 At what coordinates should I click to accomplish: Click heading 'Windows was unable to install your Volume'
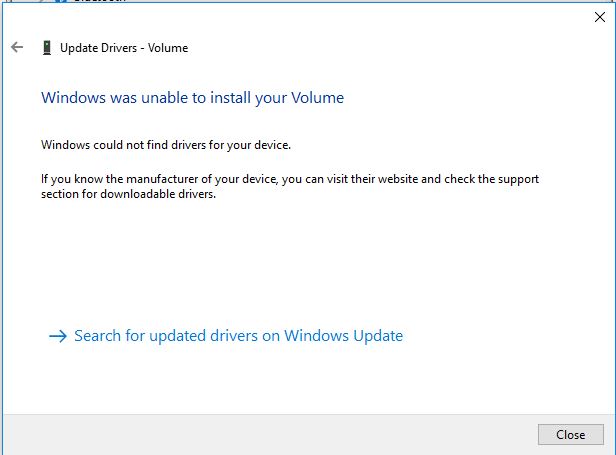192,98
